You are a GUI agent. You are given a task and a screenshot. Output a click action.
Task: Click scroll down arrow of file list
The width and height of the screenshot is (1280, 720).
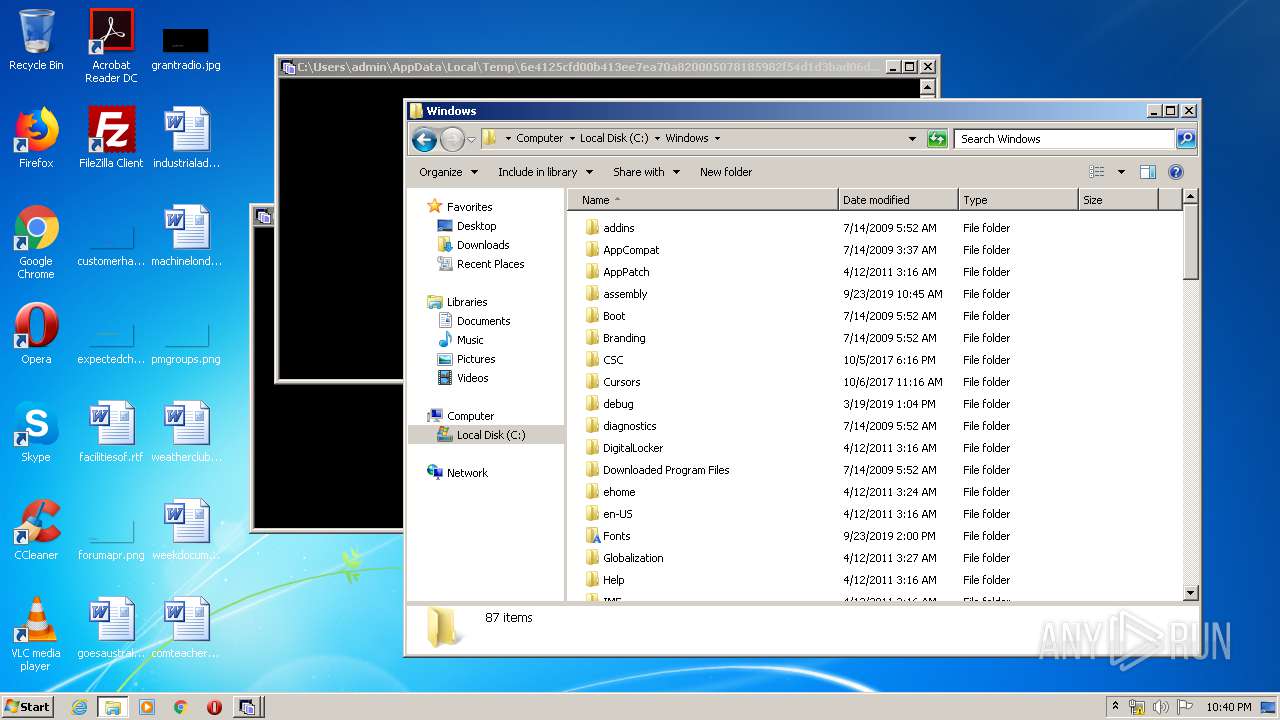tap(1190, 593)
